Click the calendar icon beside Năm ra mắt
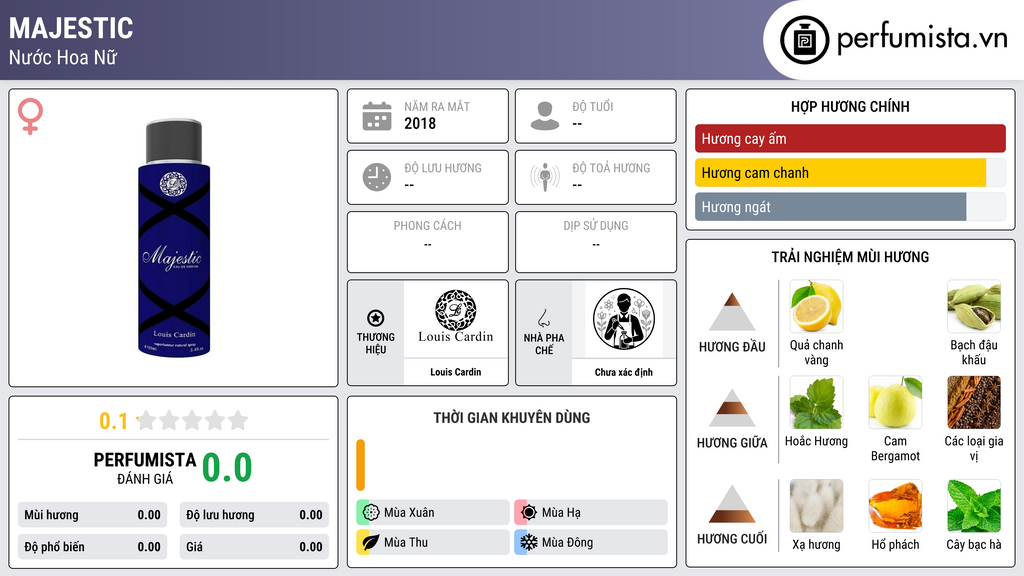Screen dimensions: 1024x576 (377, 116)
